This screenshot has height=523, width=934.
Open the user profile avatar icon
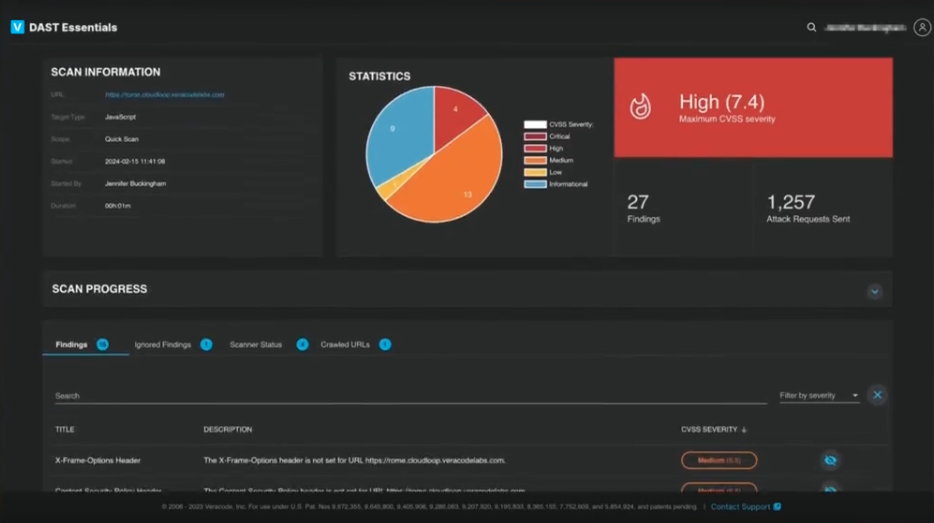pos(922,27)
